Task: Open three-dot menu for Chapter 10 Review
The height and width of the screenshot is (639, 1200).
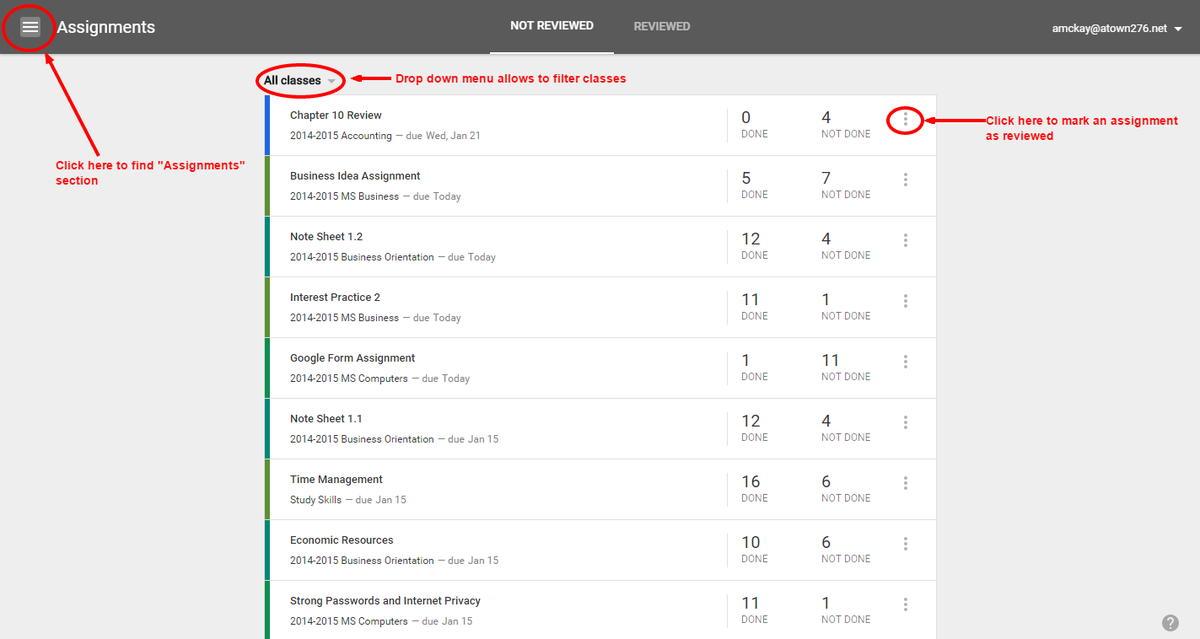Action: tap(905, 119)
